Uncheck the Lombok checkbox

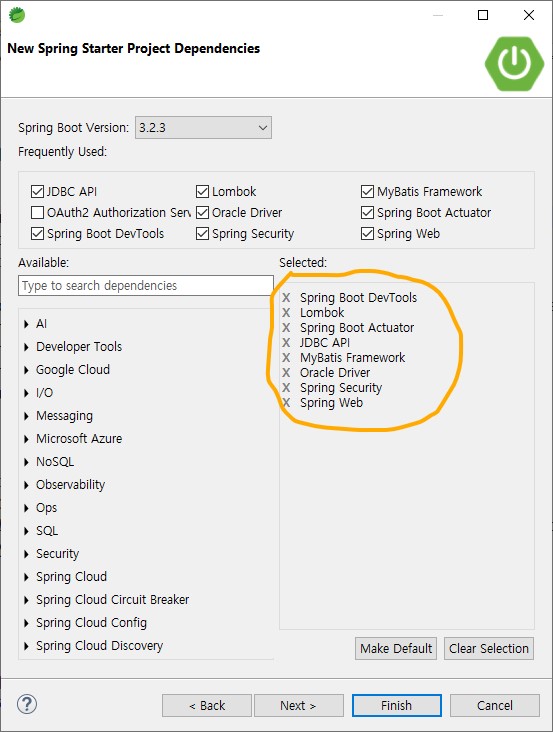point(203,191)
